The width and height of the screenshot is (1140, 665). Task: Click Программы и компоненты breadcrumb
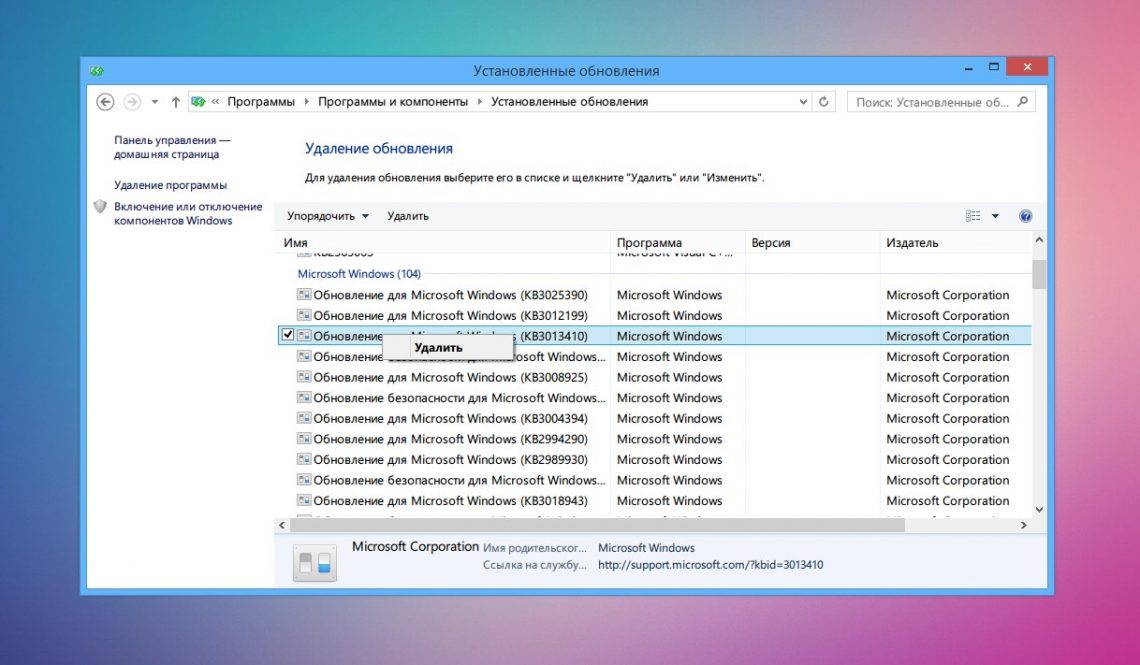pyautogui.click(x=392, y=102)
